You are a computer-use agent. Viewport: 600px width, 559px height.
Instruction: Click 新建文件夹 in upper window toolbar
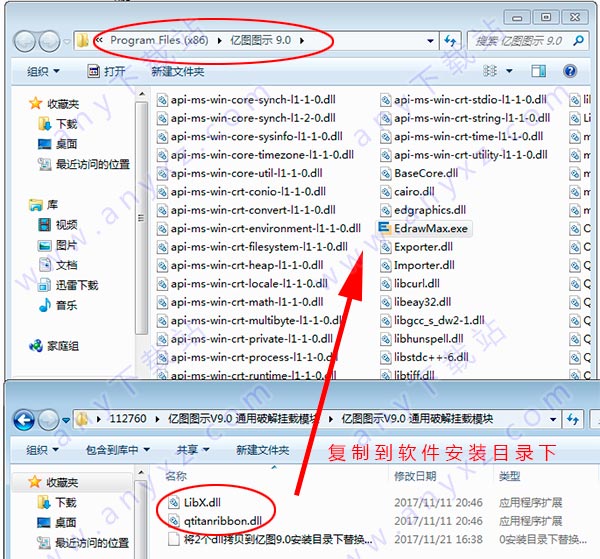(178, 71)
